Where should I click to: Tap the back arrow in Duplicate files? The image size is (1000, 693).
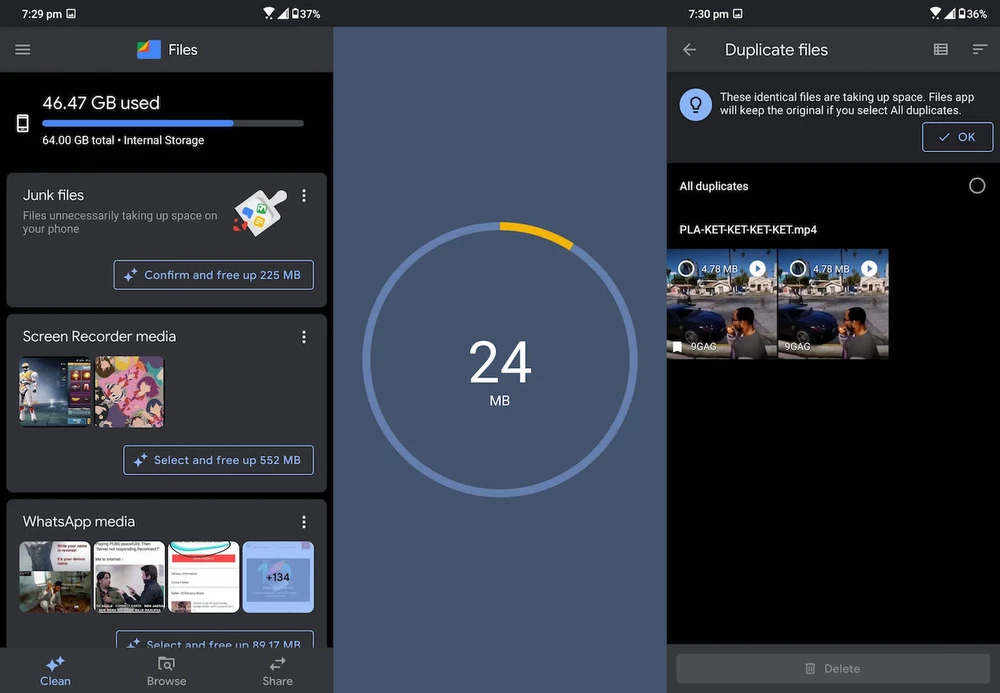pos(689,50)
